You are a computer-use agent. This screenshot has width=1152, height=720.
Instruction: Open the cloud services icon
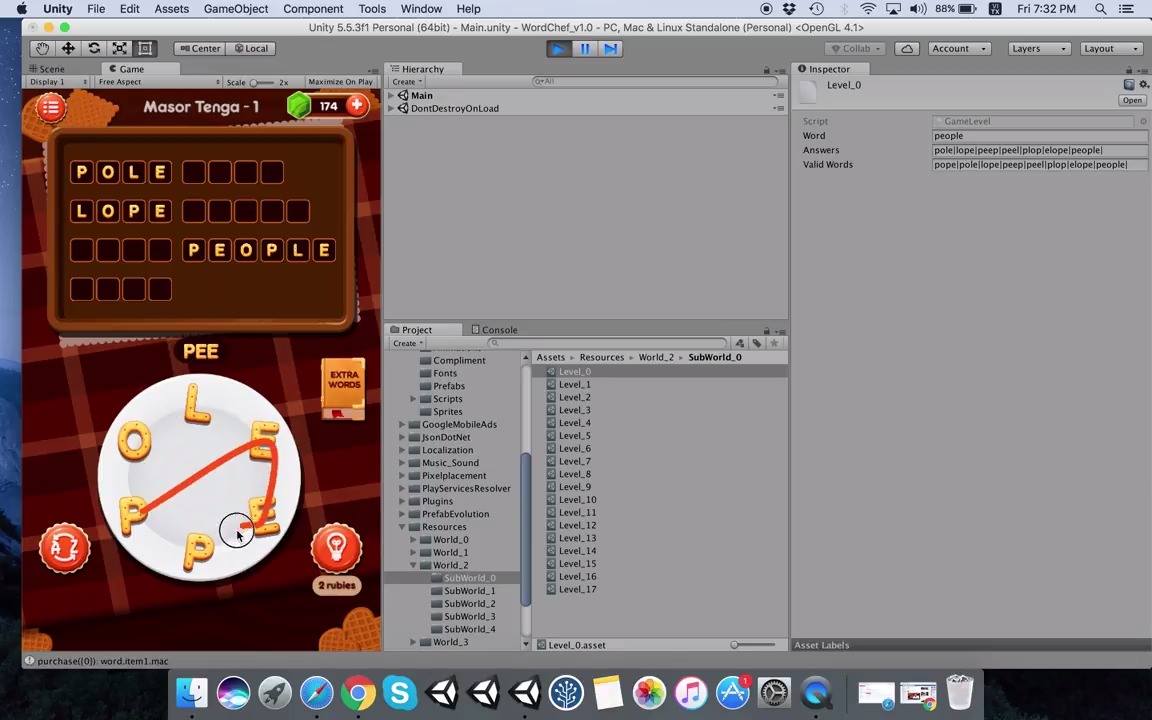click(907, 48)
